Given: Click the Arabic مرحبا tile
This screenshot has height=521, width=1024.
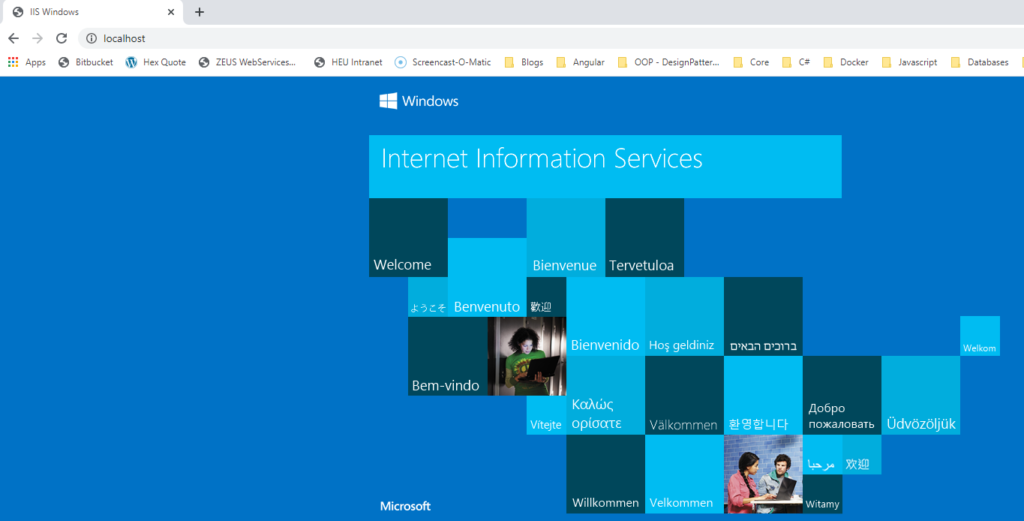Looking at the screenshot, I should (x=822, y=455).
